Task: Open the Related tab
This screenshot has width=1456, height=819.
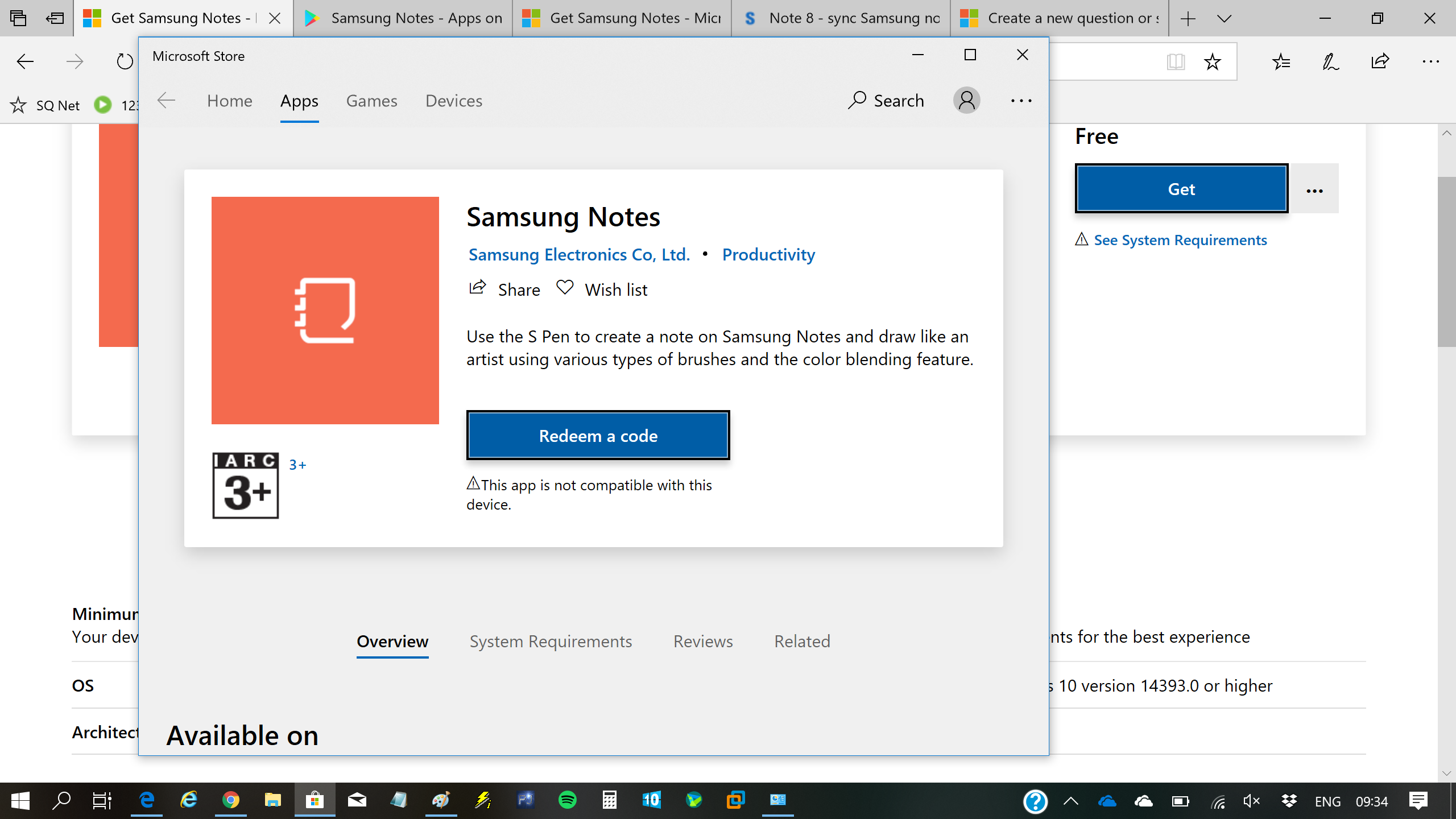Action: pos(801,640)
